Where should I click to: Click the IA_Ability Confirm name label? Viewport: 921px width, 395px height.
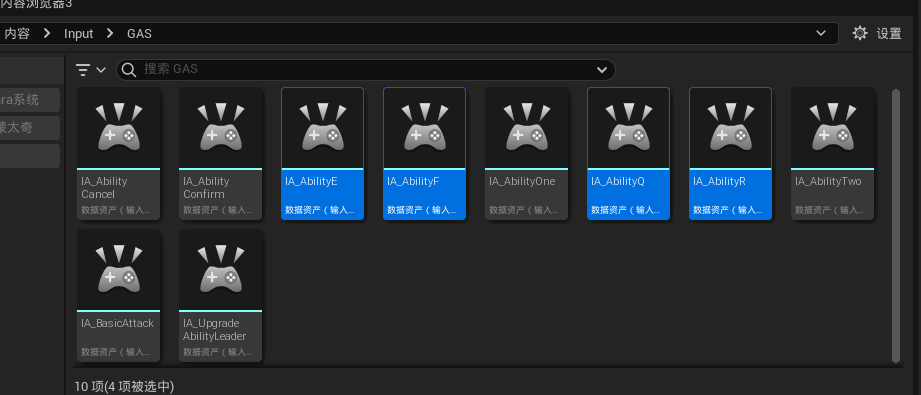point(206,188)
